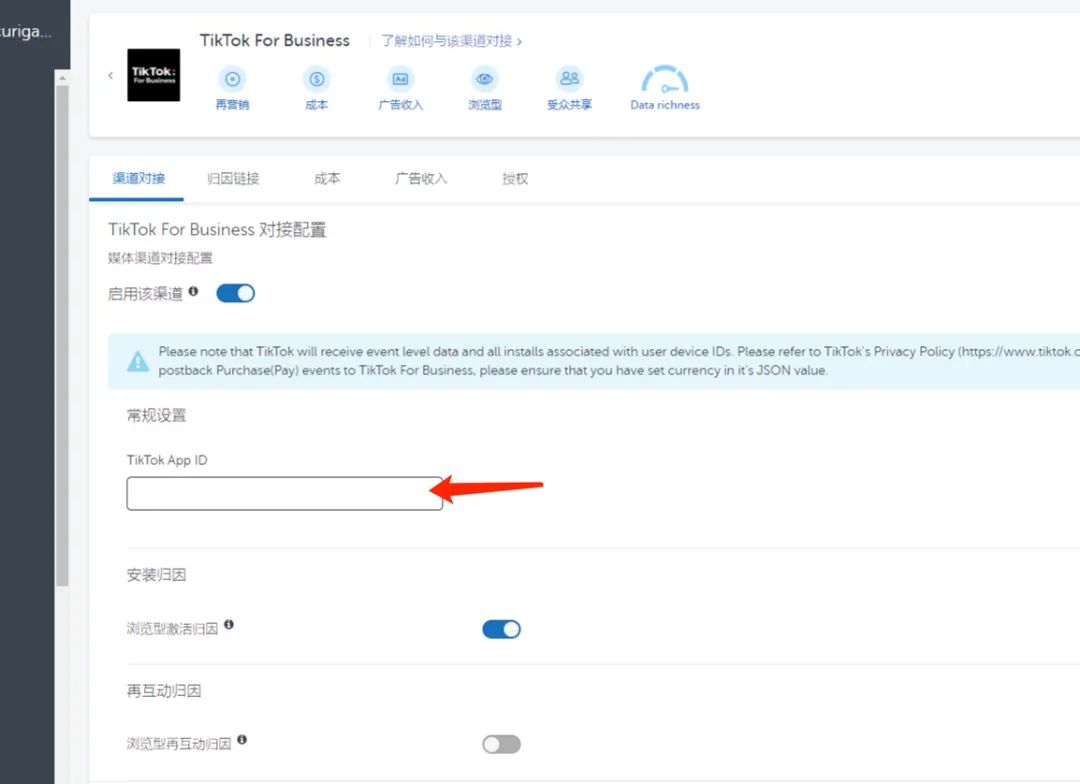This screenshot has height=784, width=1080.
Task: Click the back chevron beside TikTok logo
Action: click(110, 76)
